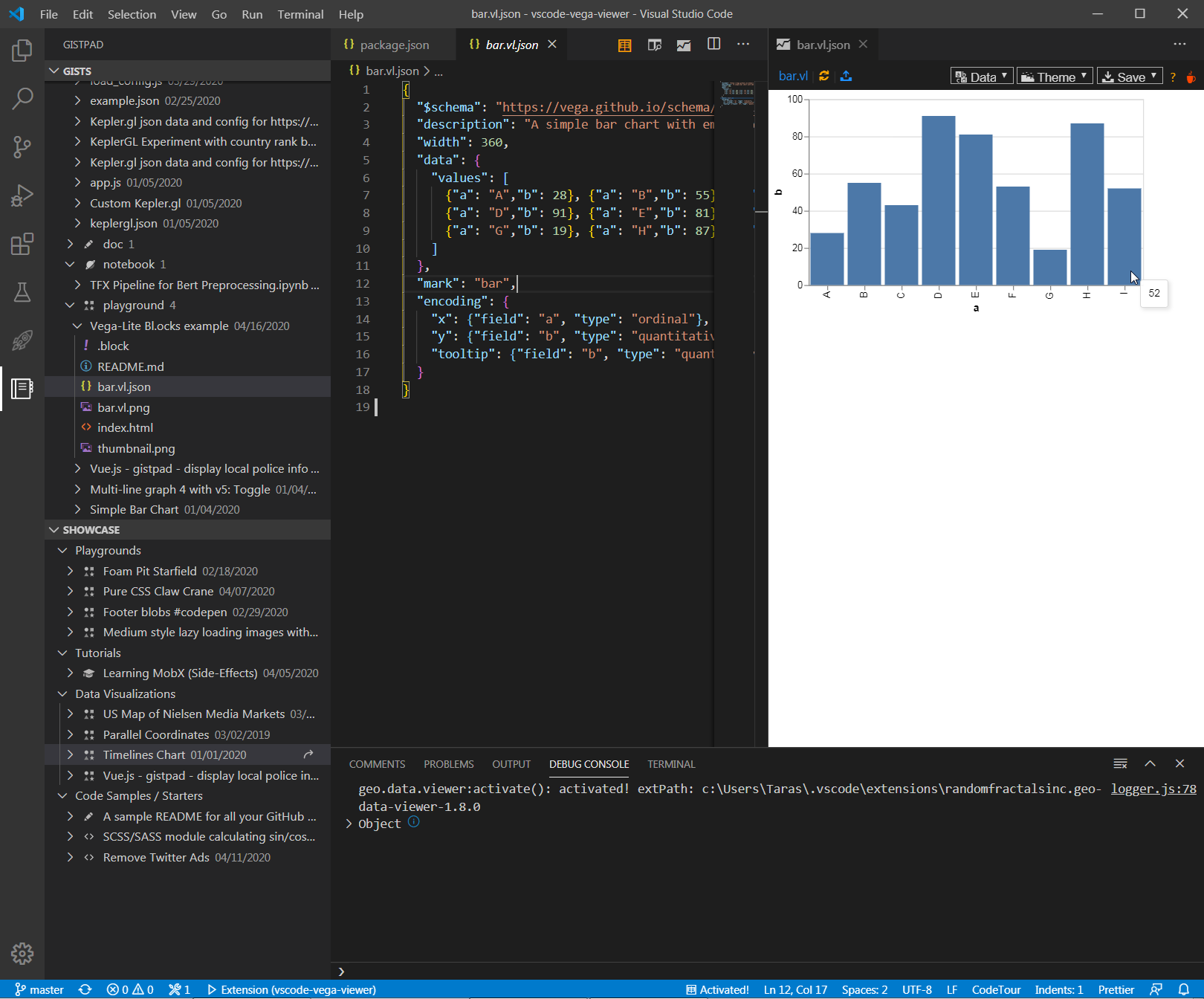The image size is (1204, 999).
Task: Open the Data dropdown in preview
Action: pos(982,77)
